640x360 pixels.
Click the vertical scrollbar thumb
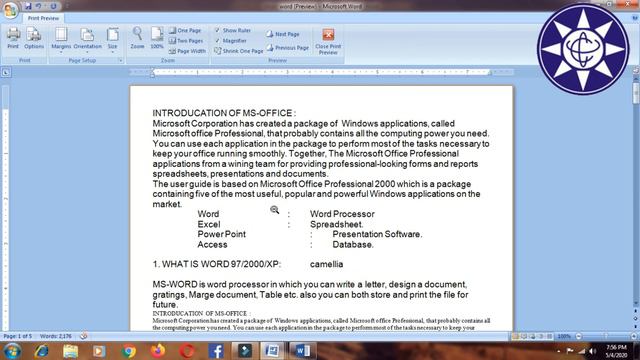click(636, 93)
